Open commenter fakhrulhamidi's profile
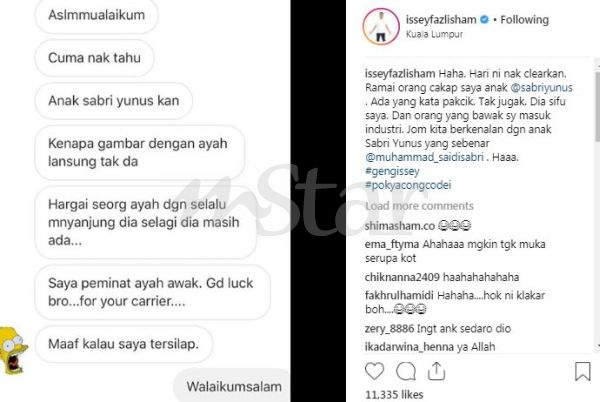The height and width of the screenshot is (402, 600). [399, 295]
